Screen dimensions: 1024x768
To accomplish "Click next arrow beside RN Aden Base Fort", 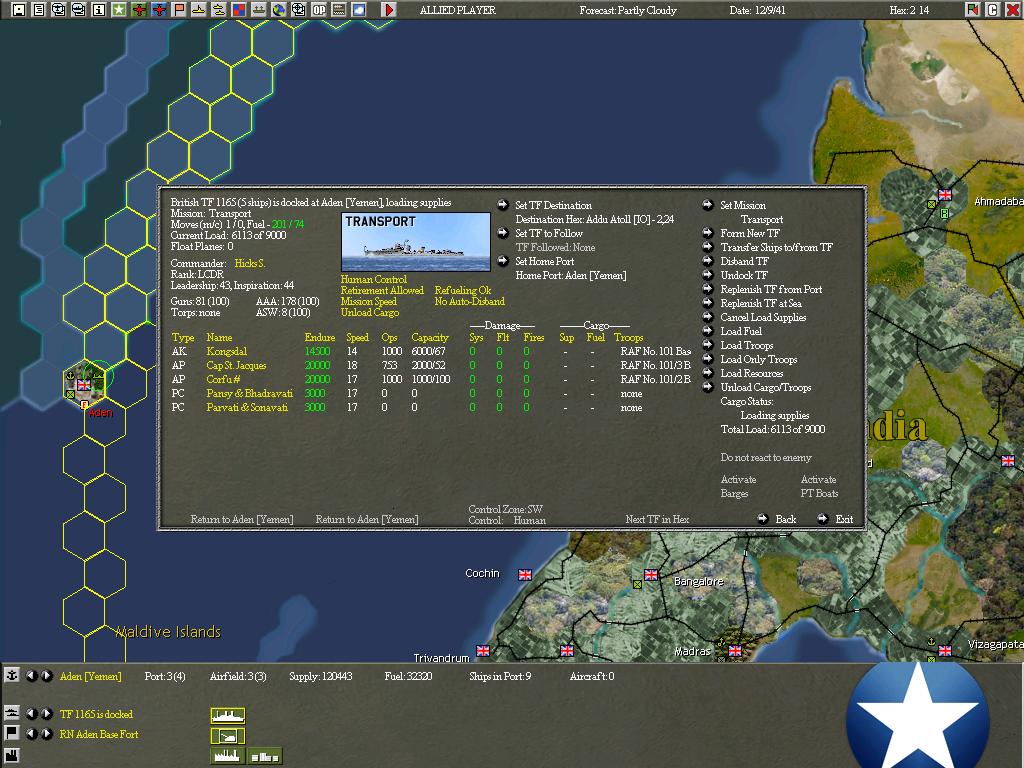I will (x=46, y=734).
